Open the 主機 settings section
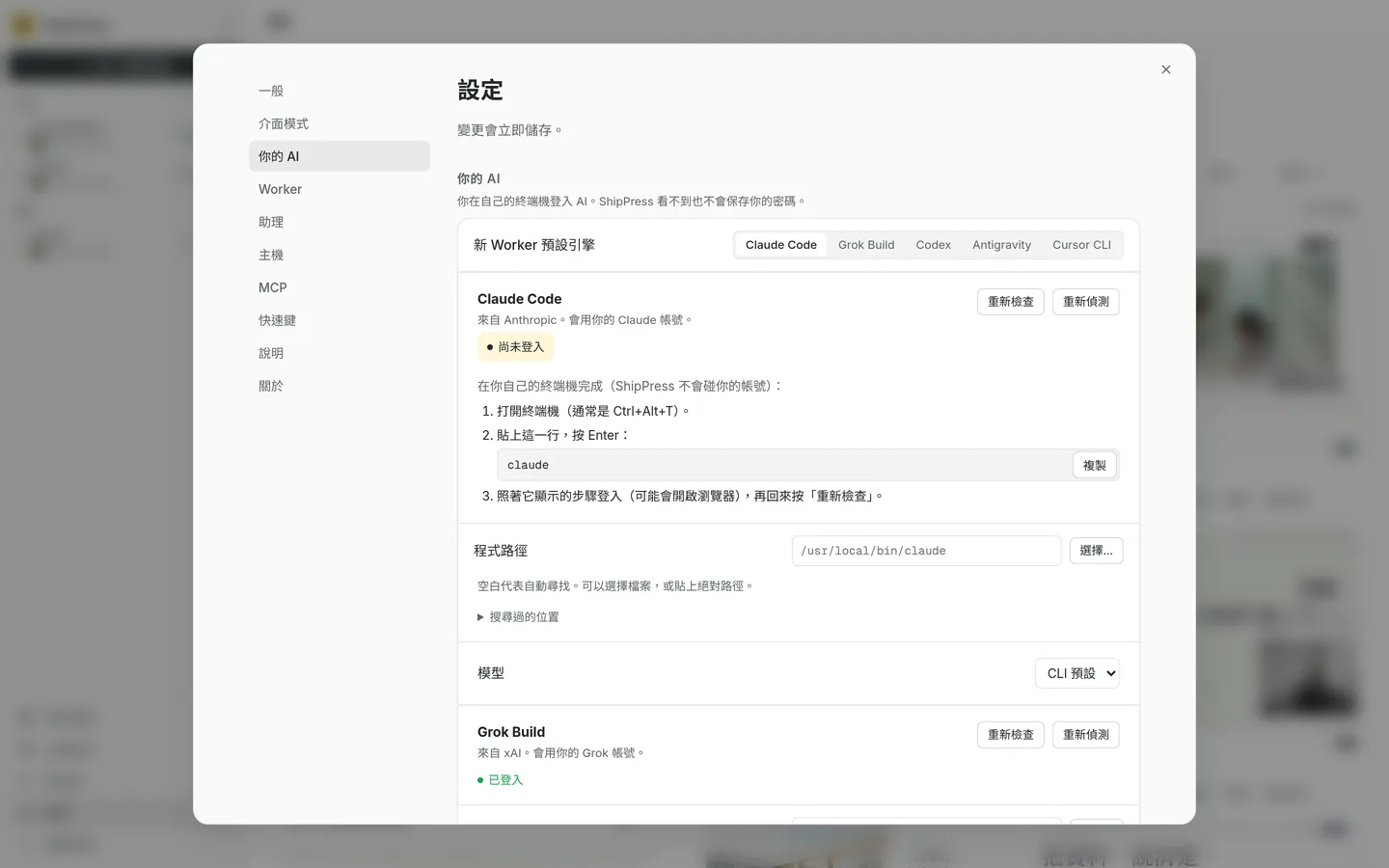 point(339,255)
